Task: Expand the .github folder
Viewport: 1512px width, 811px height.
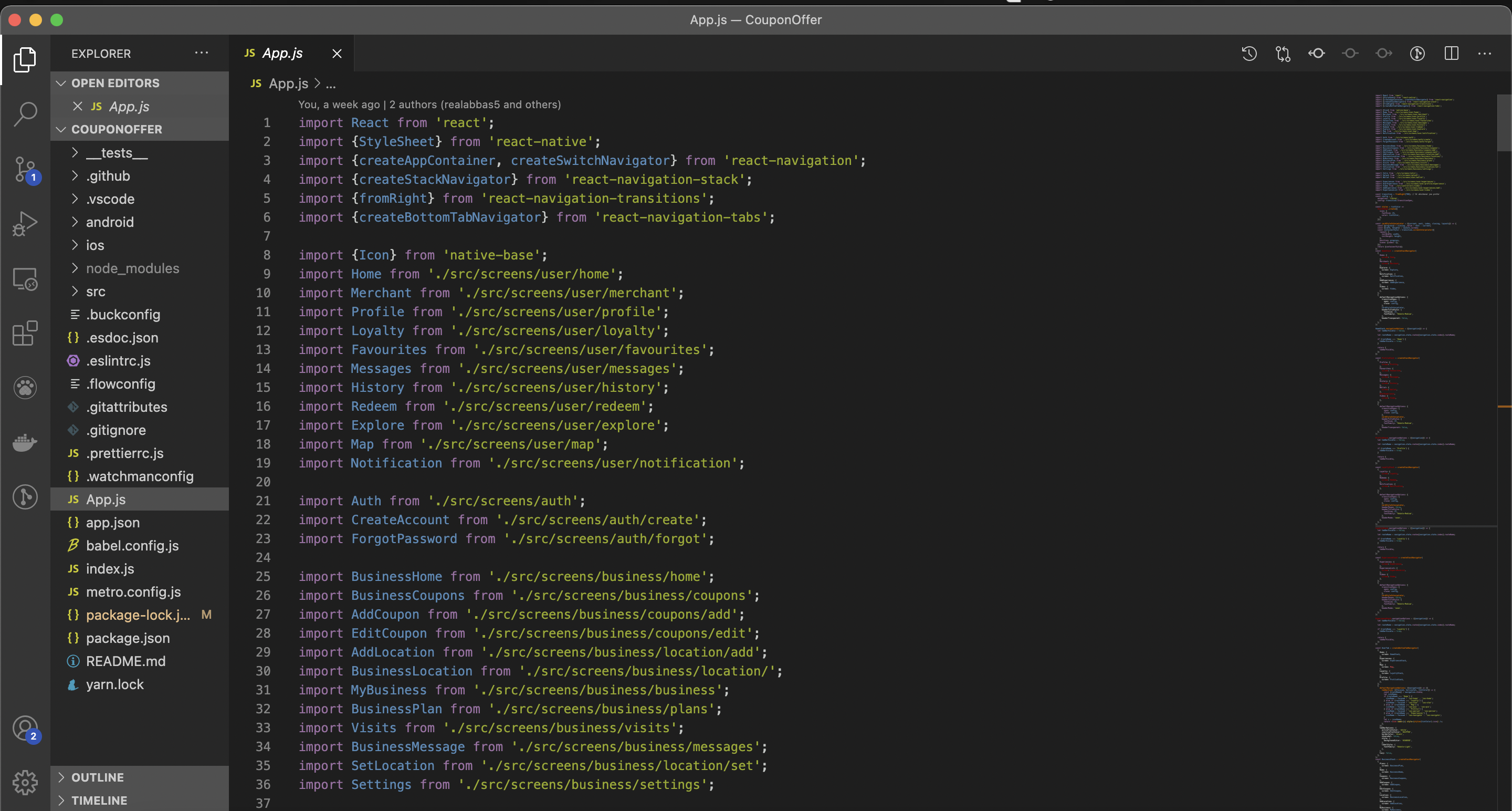Action: (140, 175)
